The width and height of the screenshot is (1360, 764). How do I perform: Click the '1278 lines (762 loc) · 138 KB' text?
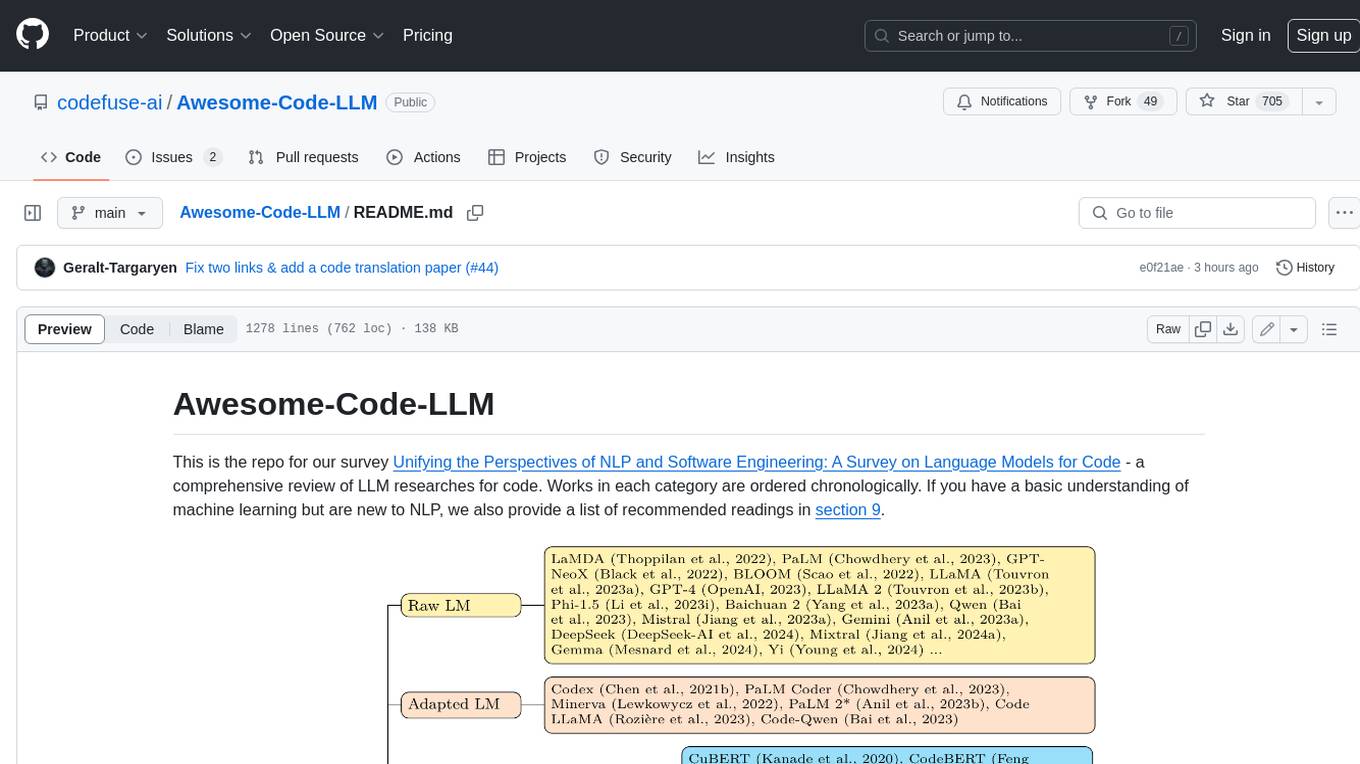click(x=352, y=329)
